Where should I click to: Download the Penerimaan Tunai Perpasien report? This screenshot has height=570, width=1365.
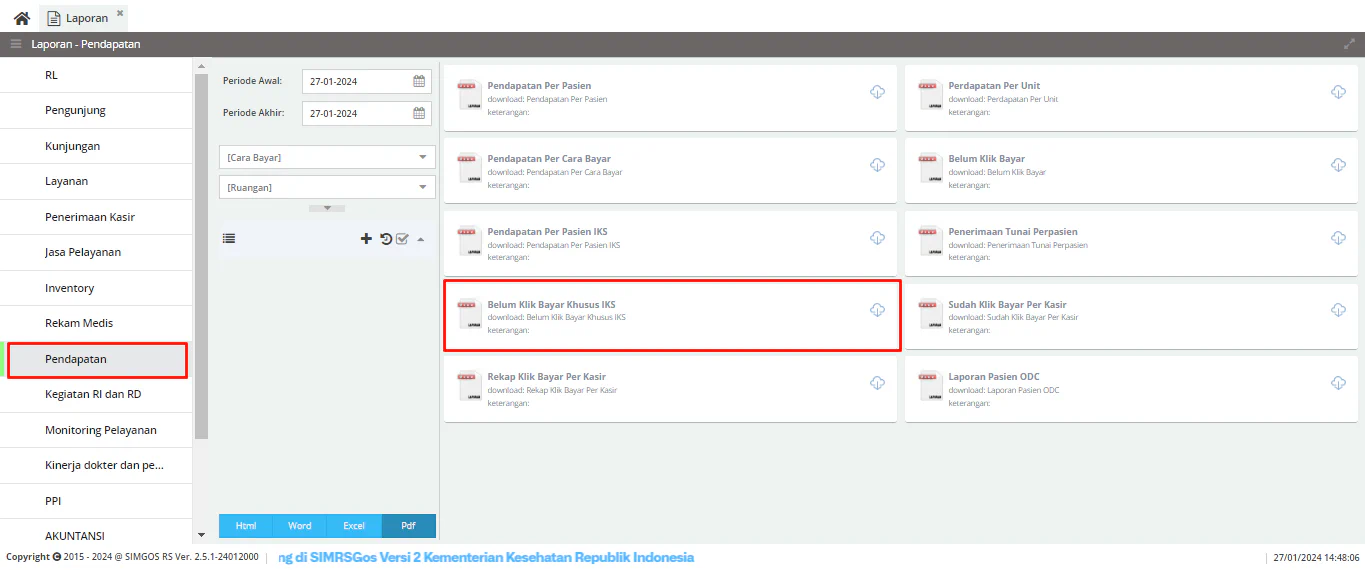pos(1338,238)
